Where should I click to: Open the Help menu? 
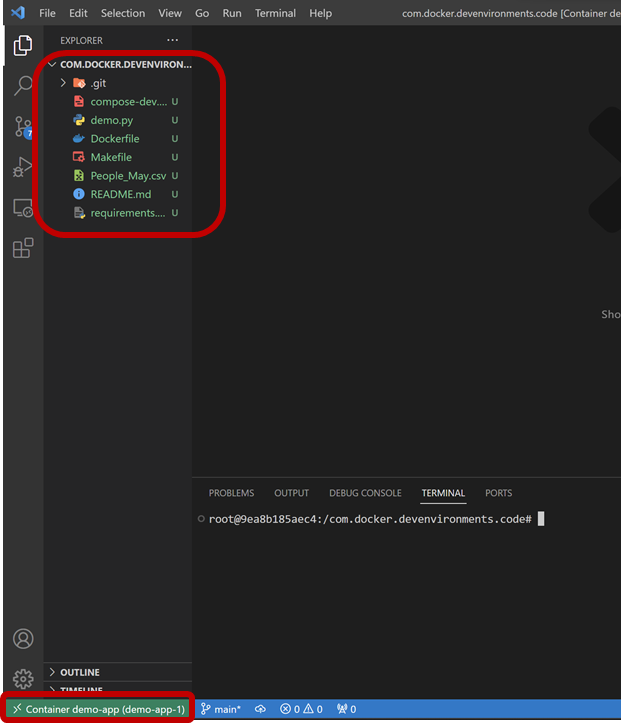coord(320,13)
